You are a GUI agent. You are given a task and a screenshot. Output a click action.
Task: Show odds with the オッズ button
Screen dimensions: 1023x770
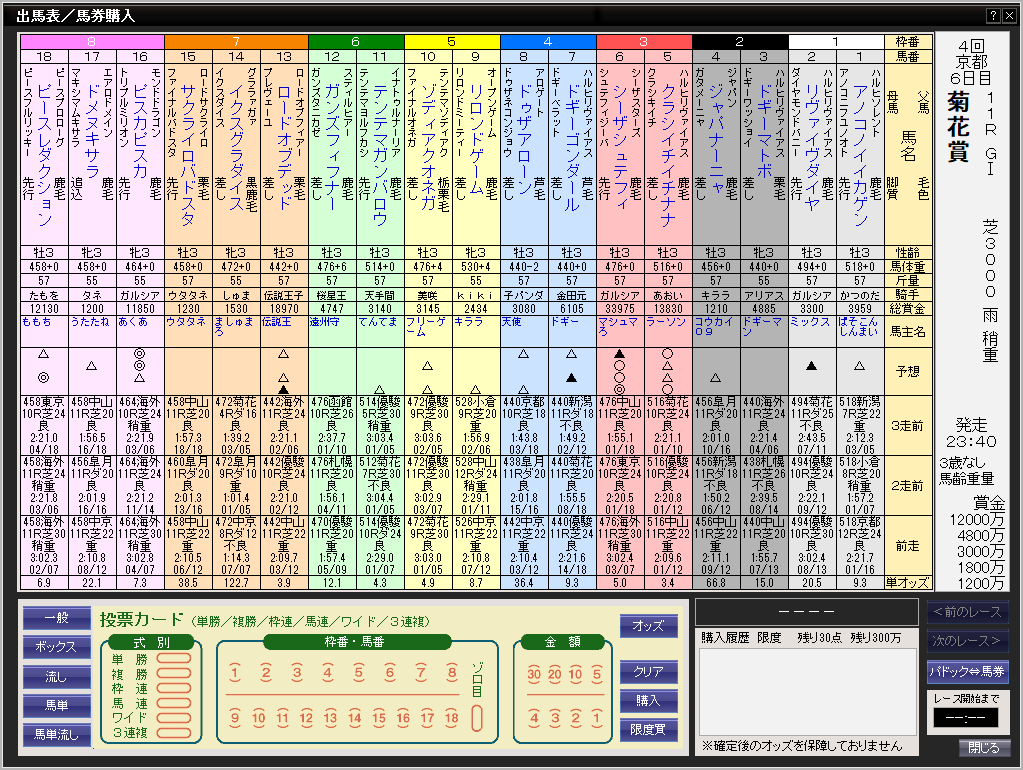pos(649,626)
